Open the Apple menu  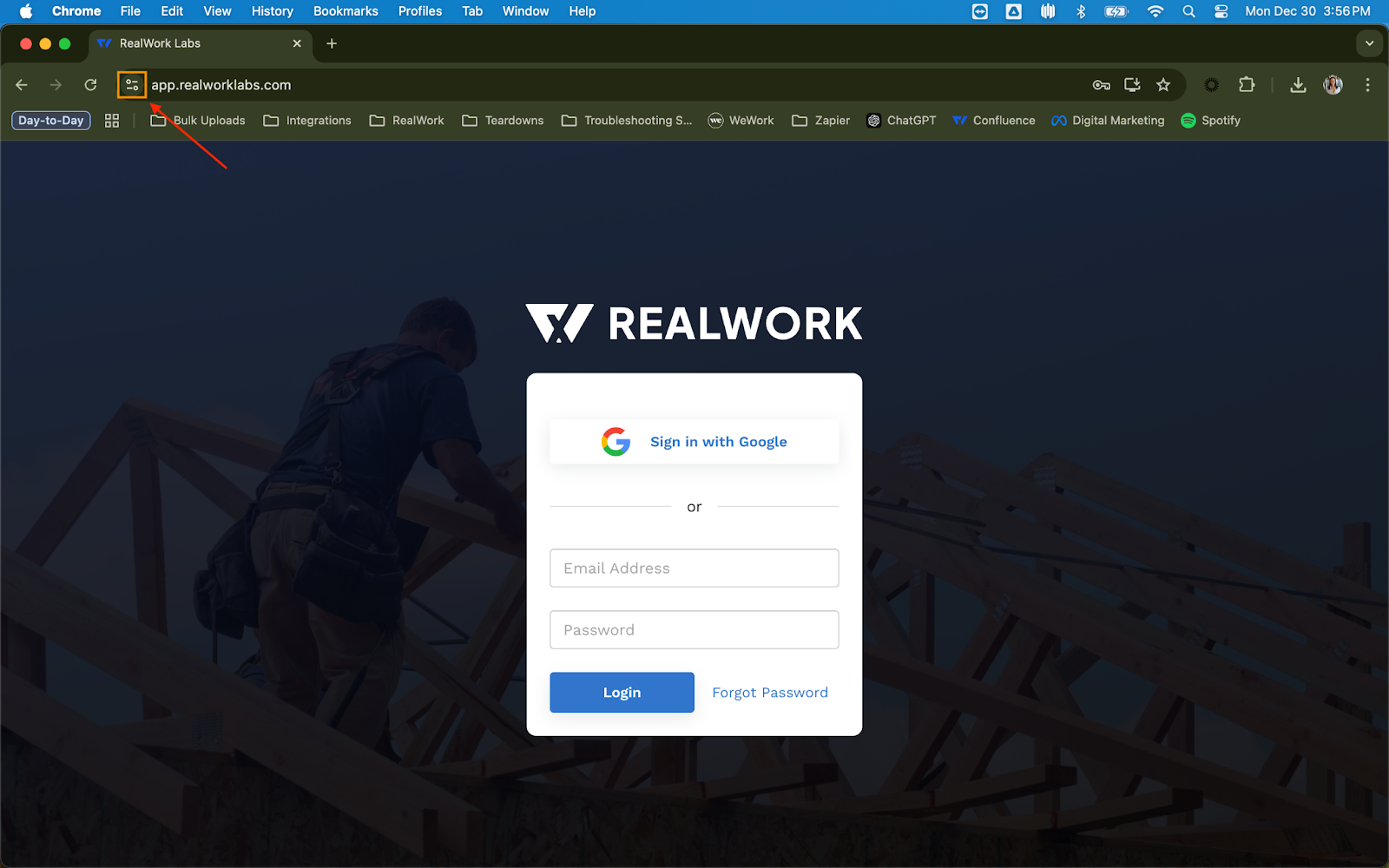pos(26,11)
